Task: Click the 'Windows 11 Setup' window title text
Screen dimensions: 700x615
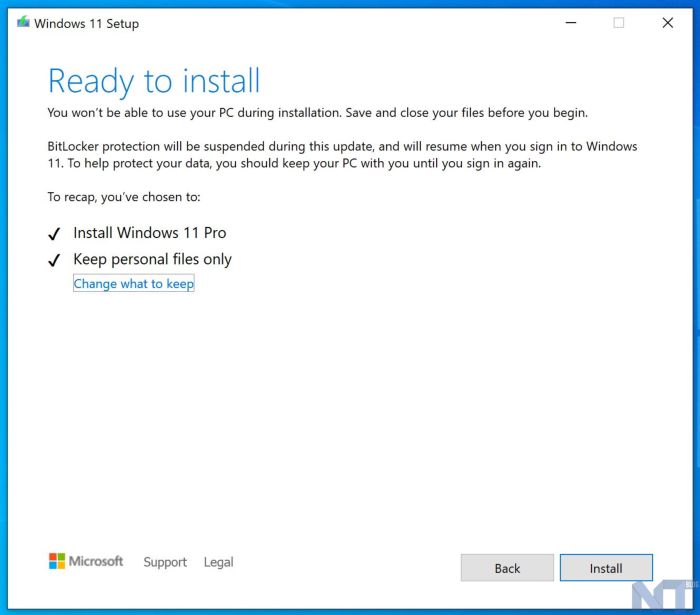Action: 87,23
